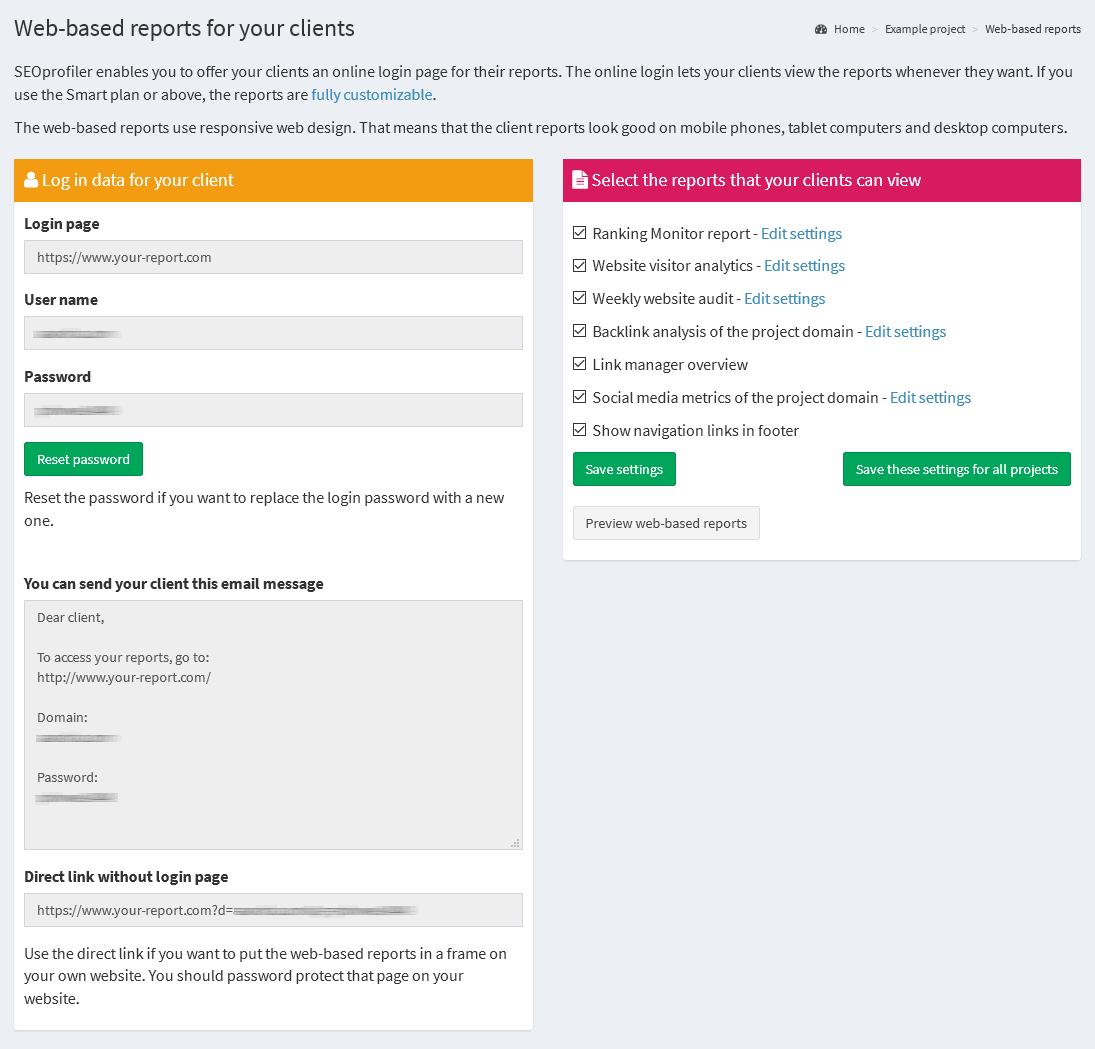Uncheck Backlink analysis of the project domain
The width and height of the screenshot is (1095, 1049).
pos(579,330)
